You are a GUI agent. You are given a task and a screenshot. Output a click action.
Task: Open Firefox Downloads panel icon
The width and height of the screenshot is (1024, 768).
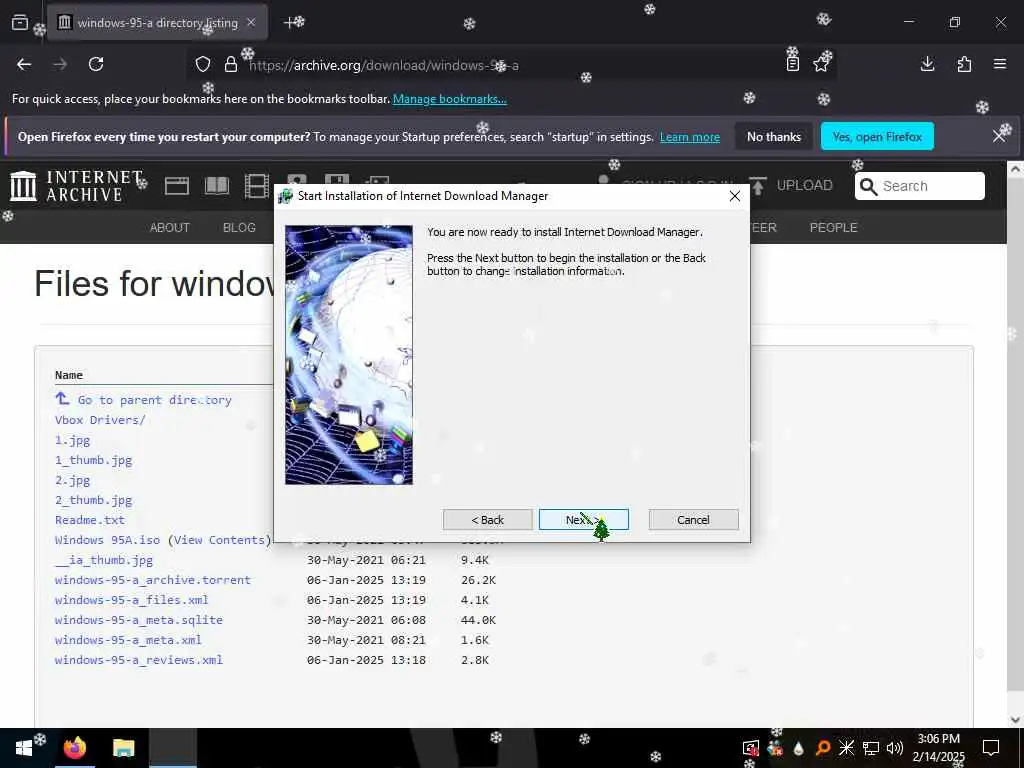927,64
